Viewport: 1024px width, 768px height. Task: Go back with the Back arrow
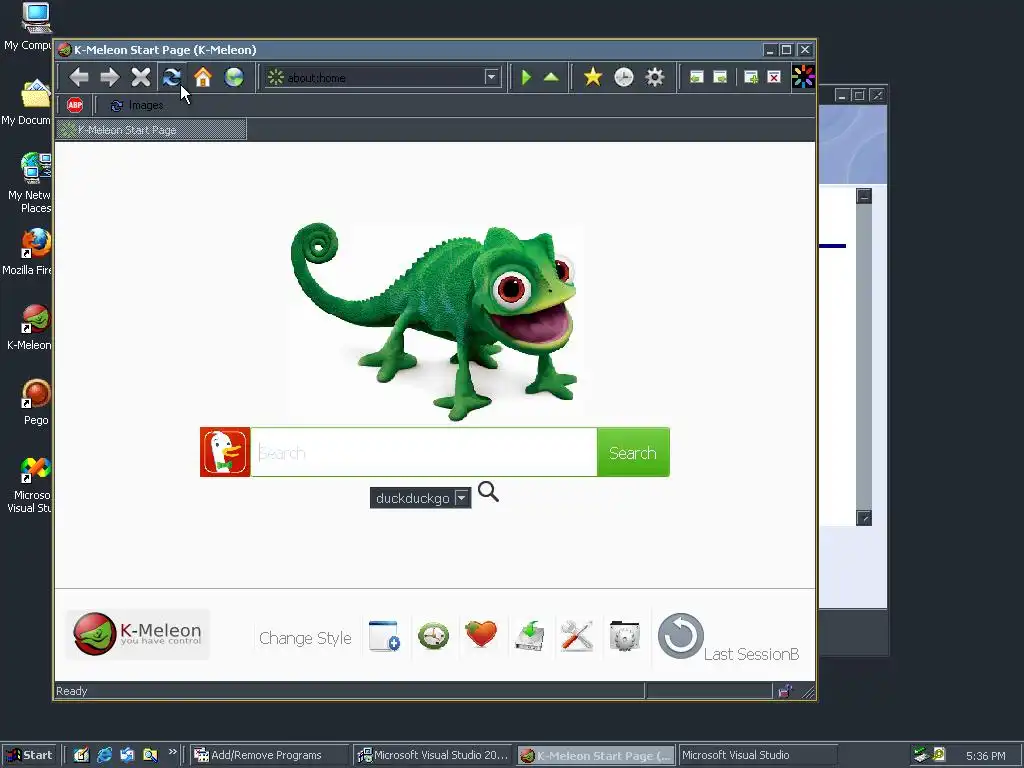click(x=79, y=77)
